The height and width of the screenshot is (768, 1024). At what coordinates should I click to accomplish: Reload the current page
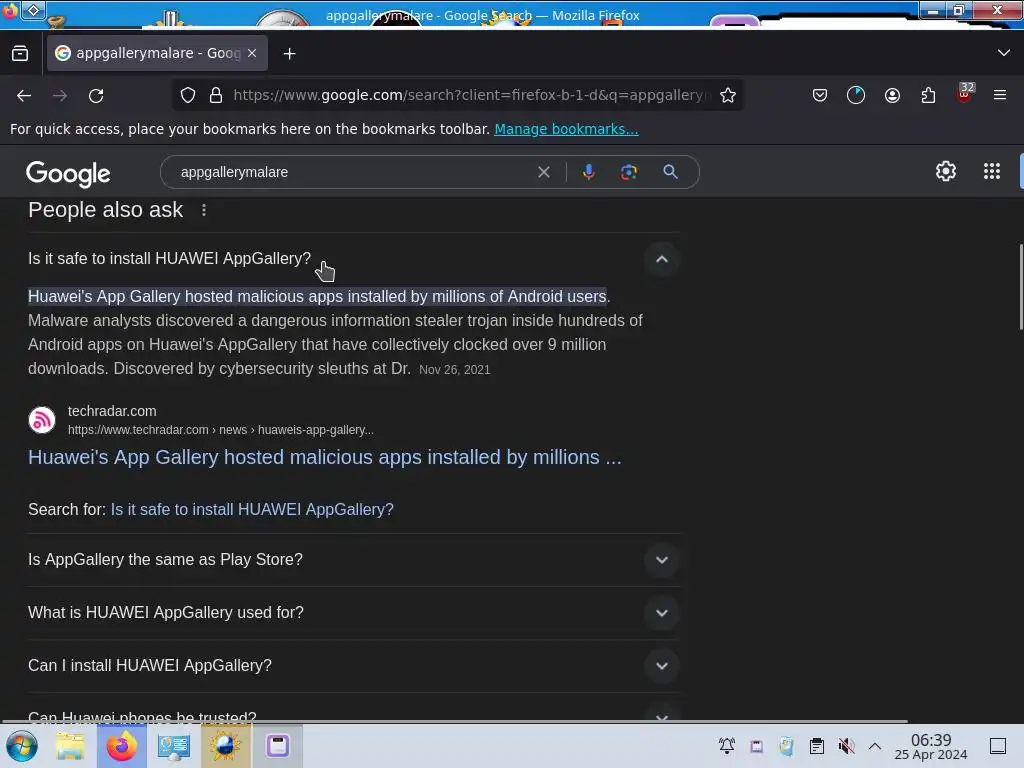(96, 95)
